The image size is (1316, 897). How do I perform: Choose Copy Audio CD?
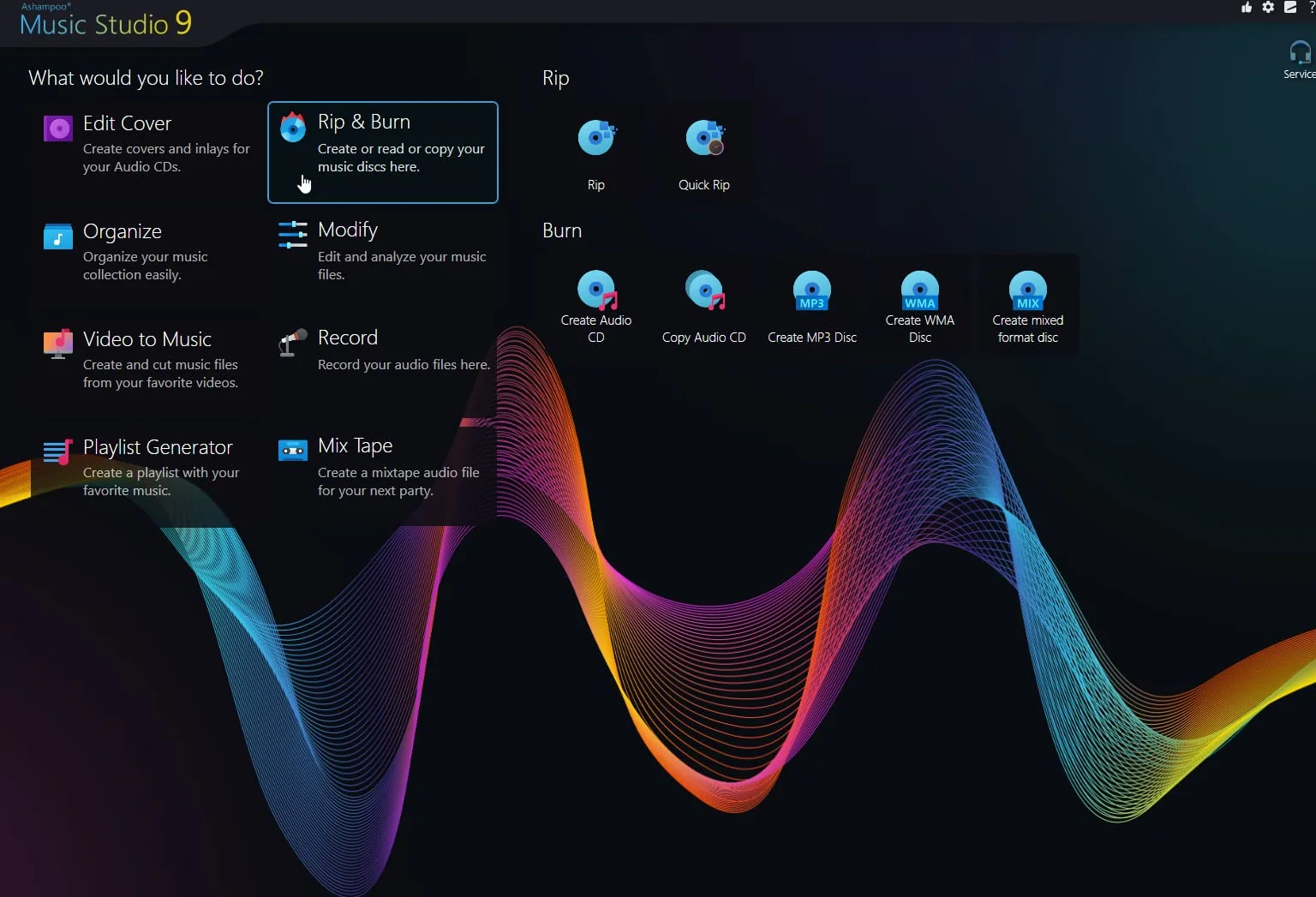tap(704, 305)
